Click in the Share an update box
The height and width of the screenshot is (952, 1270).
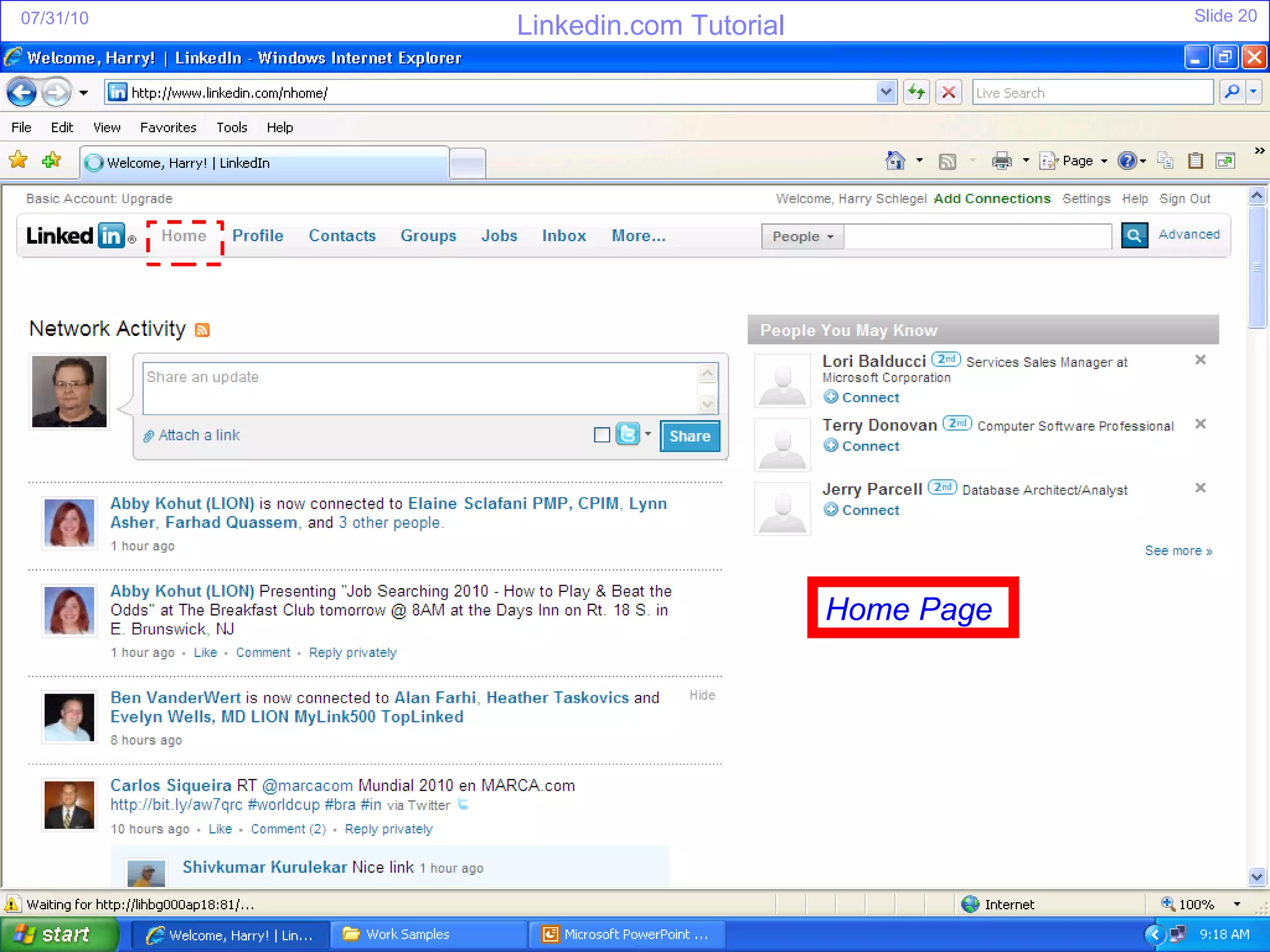pyautogui.click(x=420, y=389)
